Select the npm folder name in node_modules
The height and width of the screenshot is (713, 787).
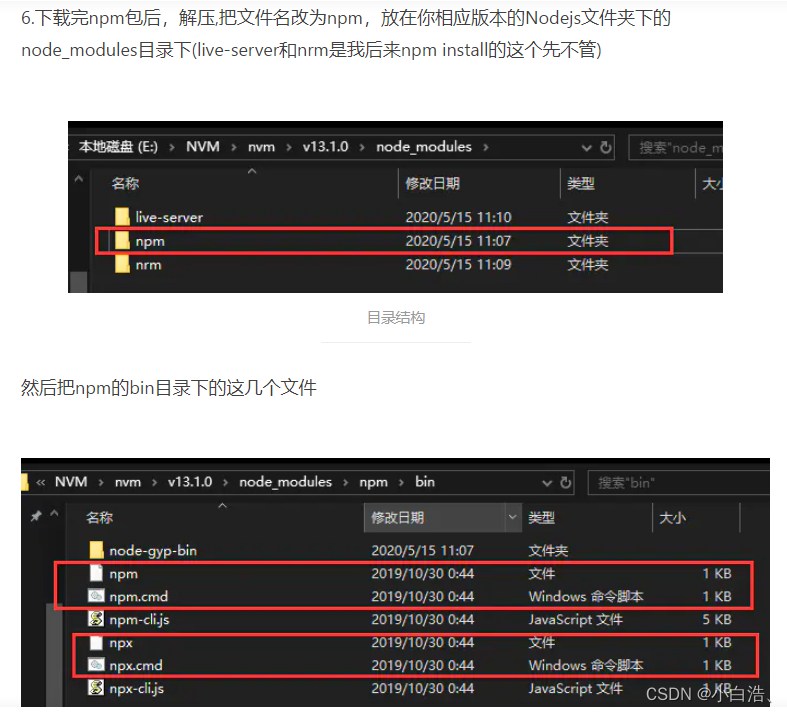tap(150, 242)
